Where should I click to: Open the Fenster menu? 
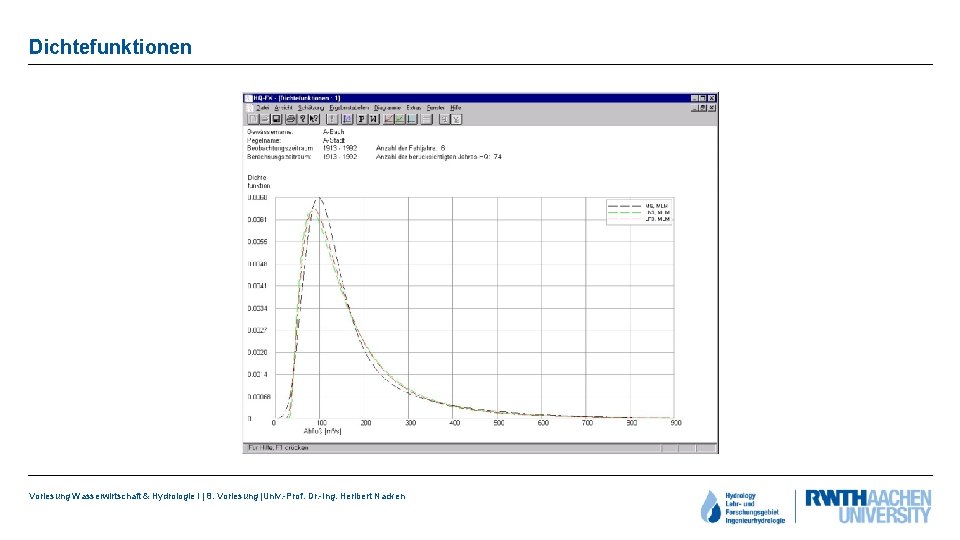coord(436,108)
